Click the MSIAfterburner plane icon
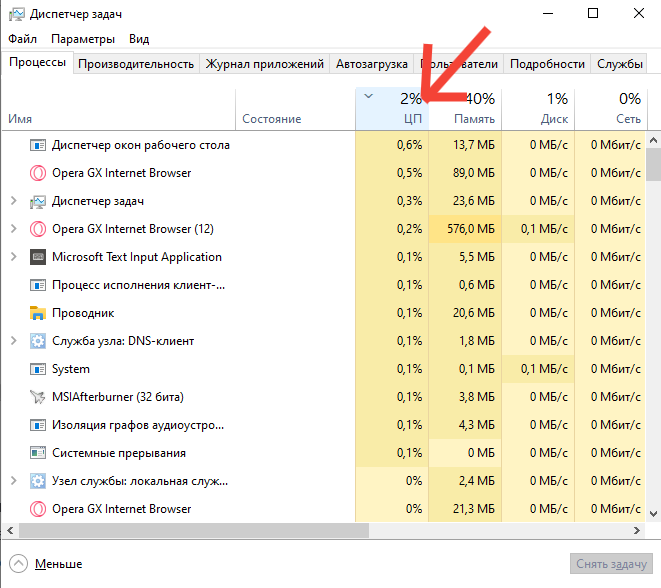Viewport: 661px width, 588px height. pyautogui.click(x=38, y=397)
